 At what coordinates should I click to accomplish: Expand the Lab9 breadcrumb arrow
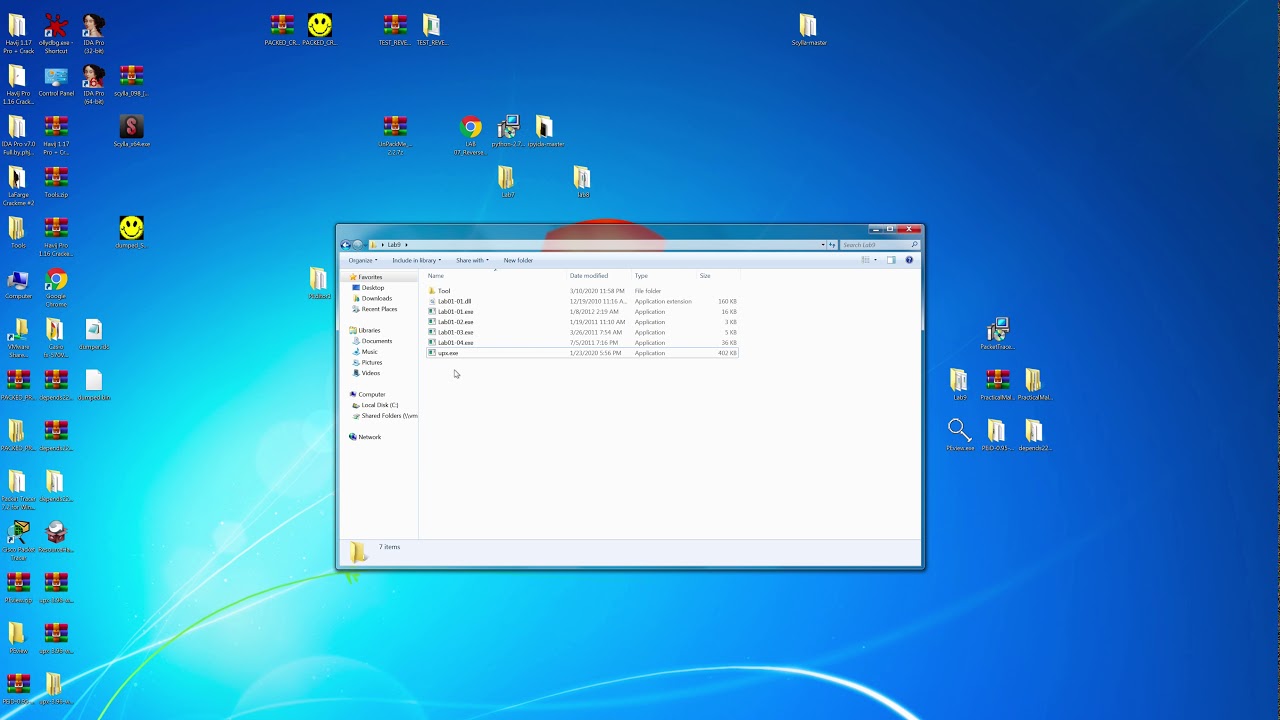tap(406, 244)
